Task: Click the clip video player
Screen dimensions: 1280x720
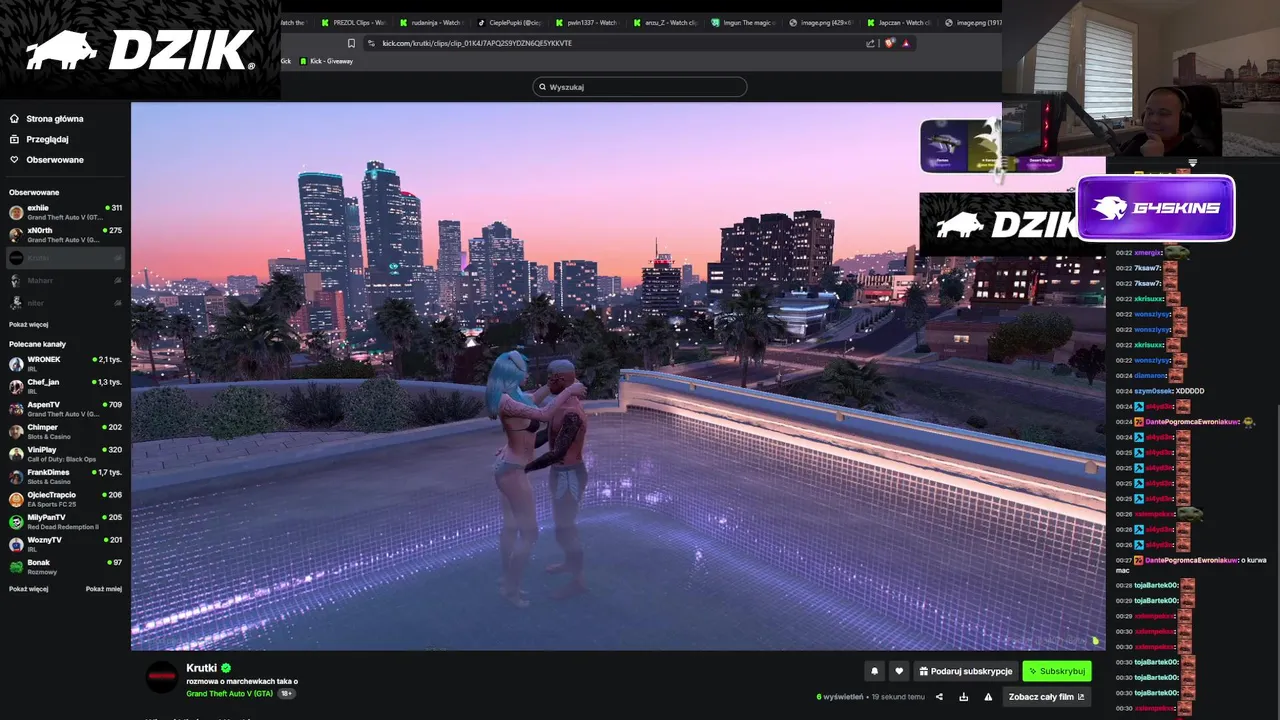Action: 618,376
